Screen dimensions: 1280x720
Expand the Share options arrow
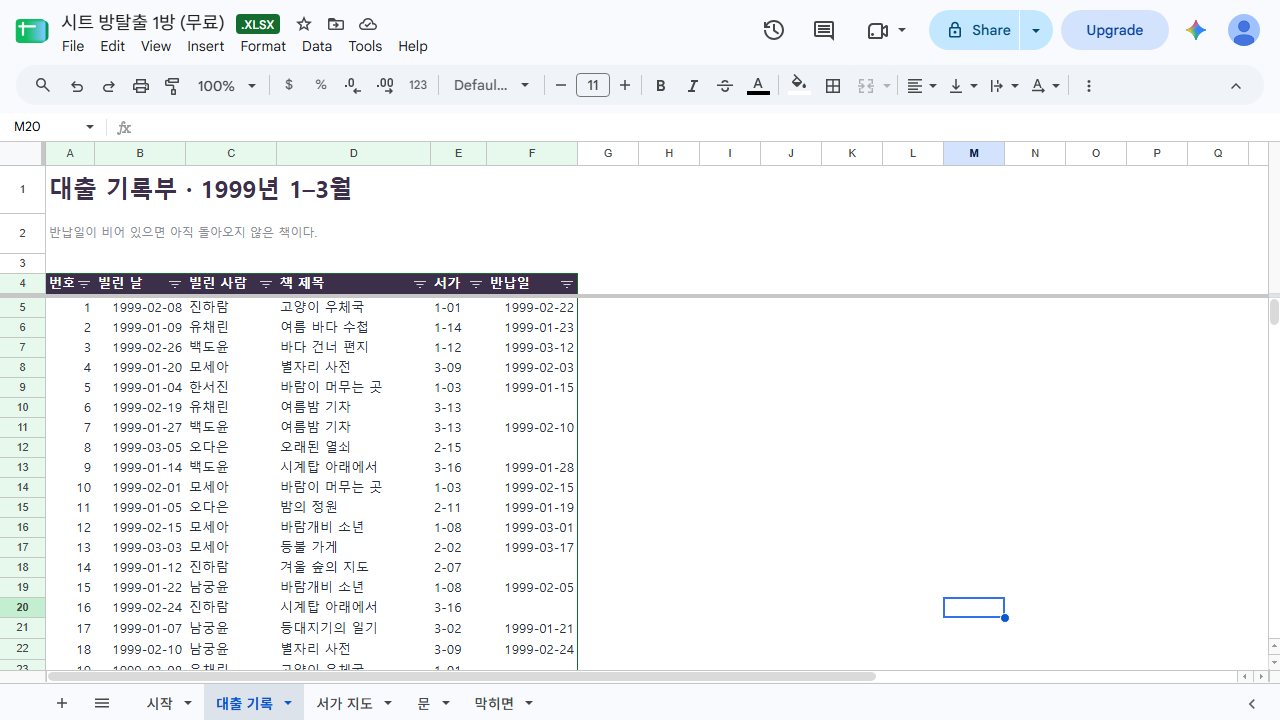tap(1036, 30)
